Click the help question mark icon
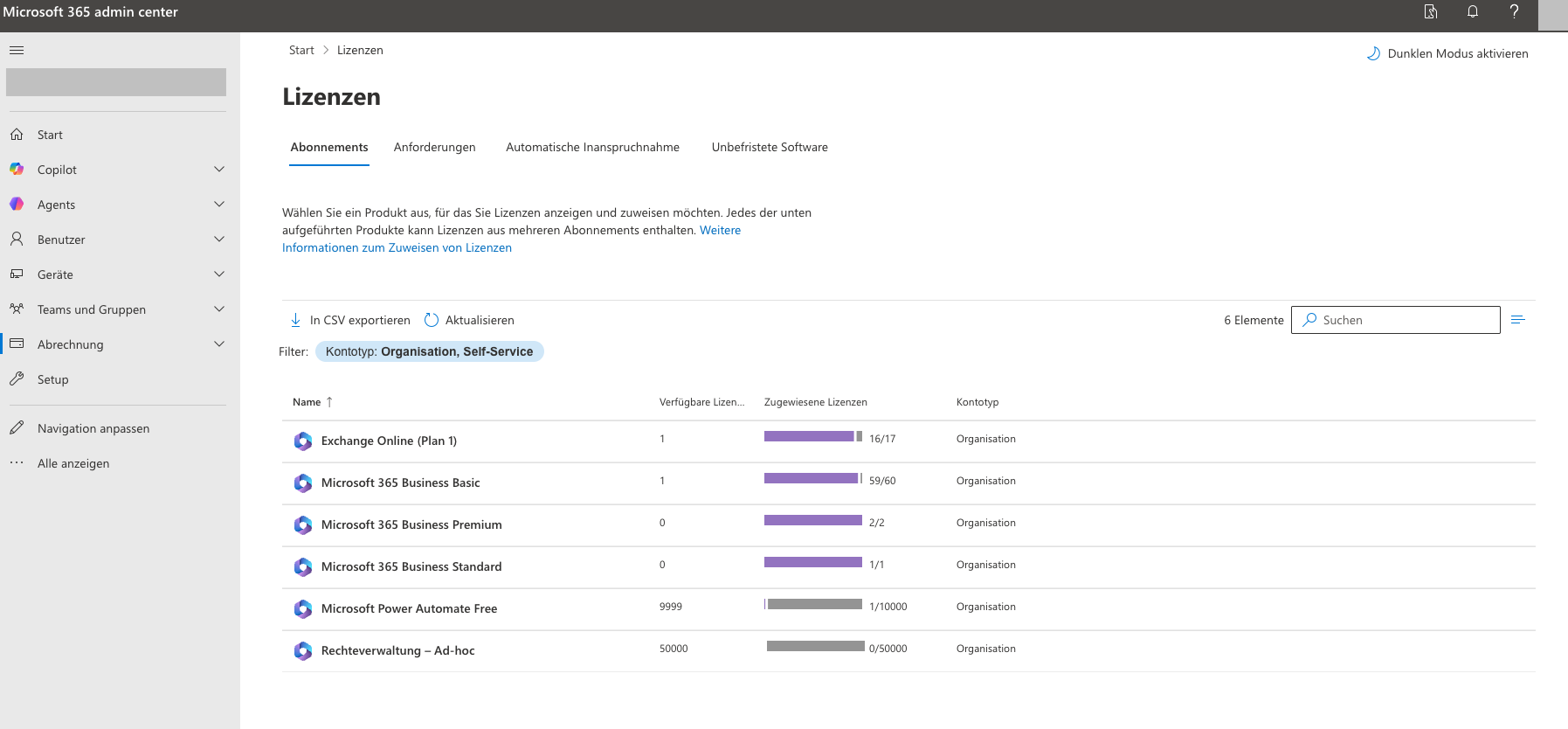 1514,11
